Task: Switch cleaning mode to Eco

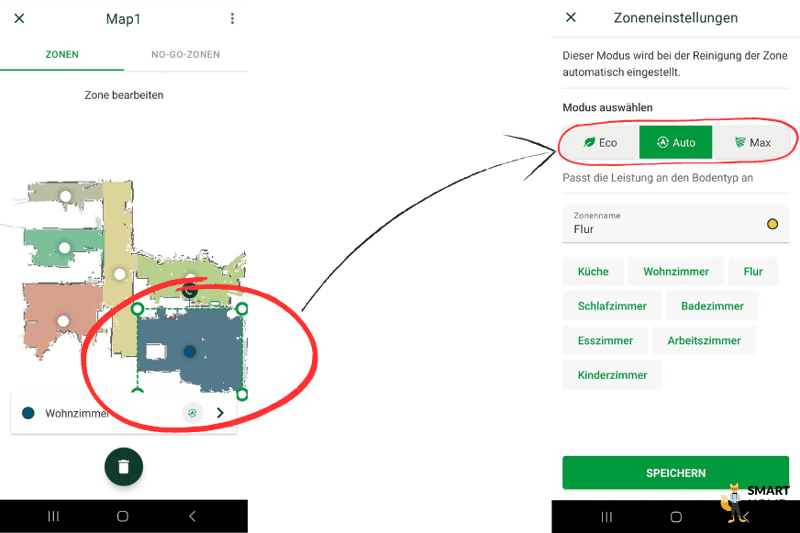Action: (x=601, y=143)
